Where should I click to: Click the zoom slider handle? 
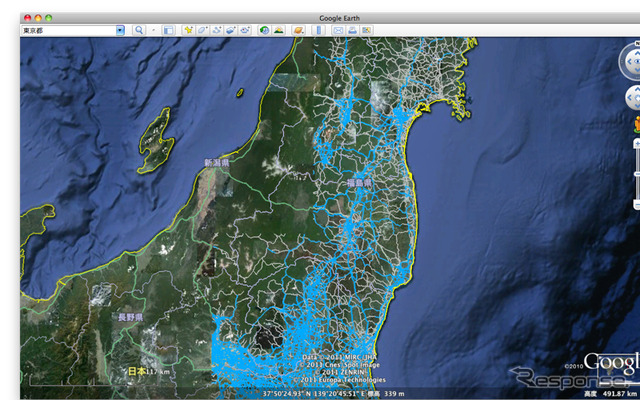(637, 174)
